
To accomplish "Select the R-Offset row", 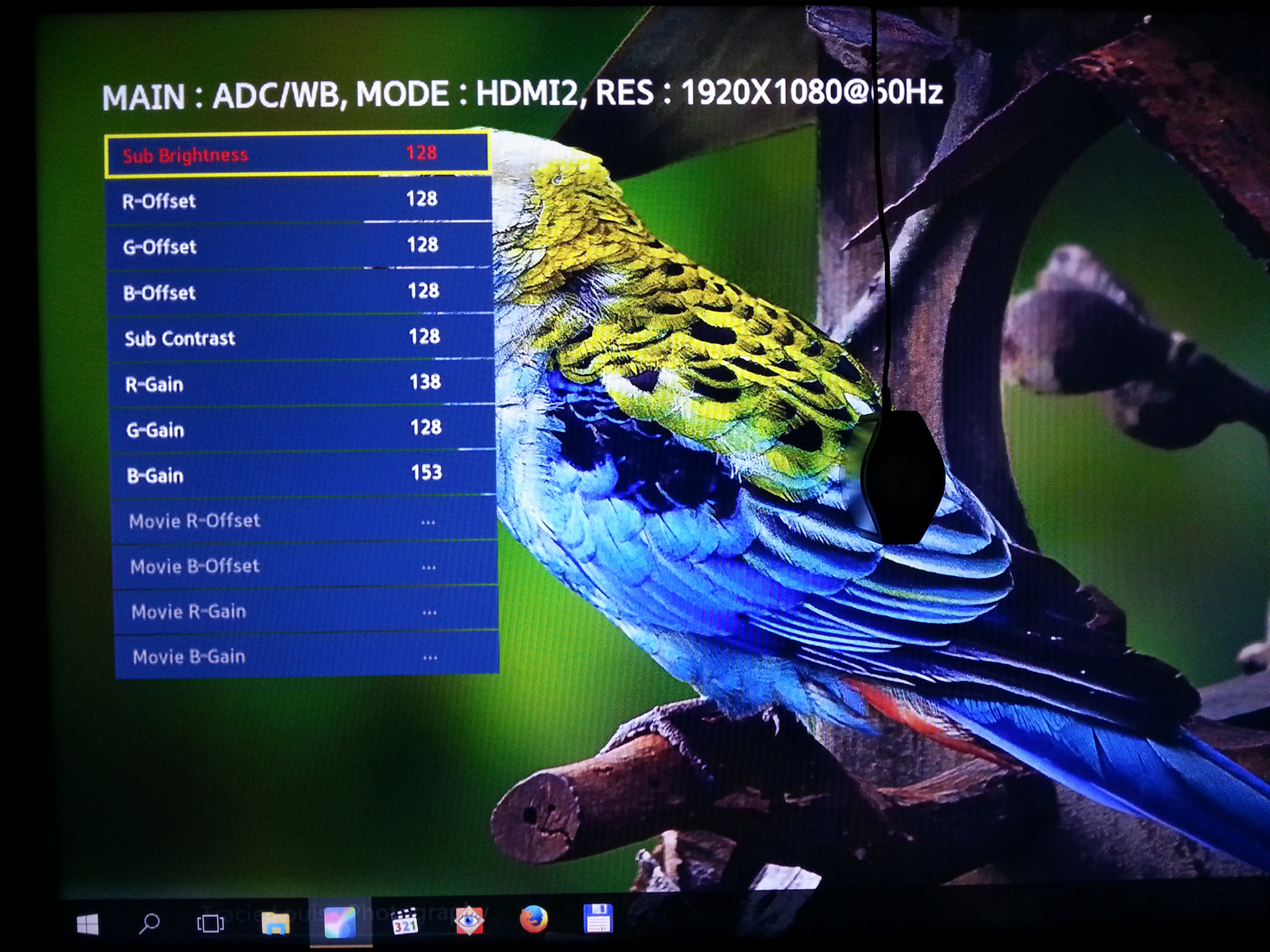I will point(299,200).
